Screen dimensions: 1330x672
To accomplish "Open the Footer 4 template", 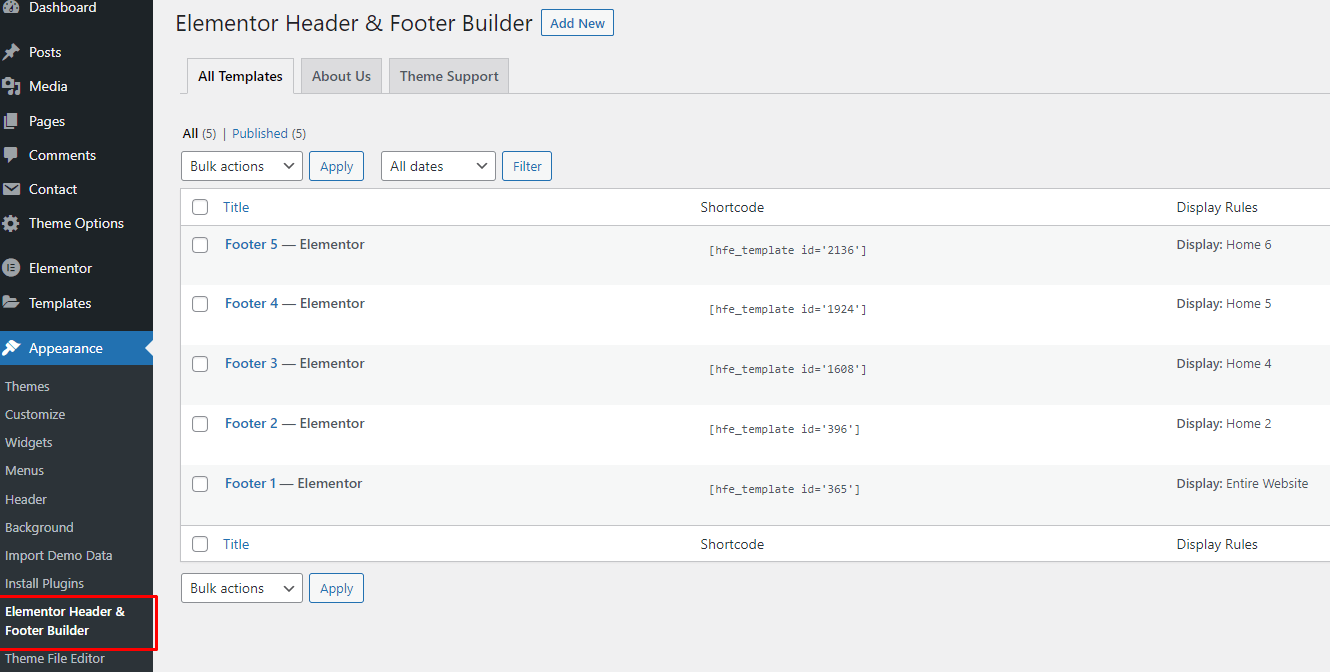I will click(251, 303).
